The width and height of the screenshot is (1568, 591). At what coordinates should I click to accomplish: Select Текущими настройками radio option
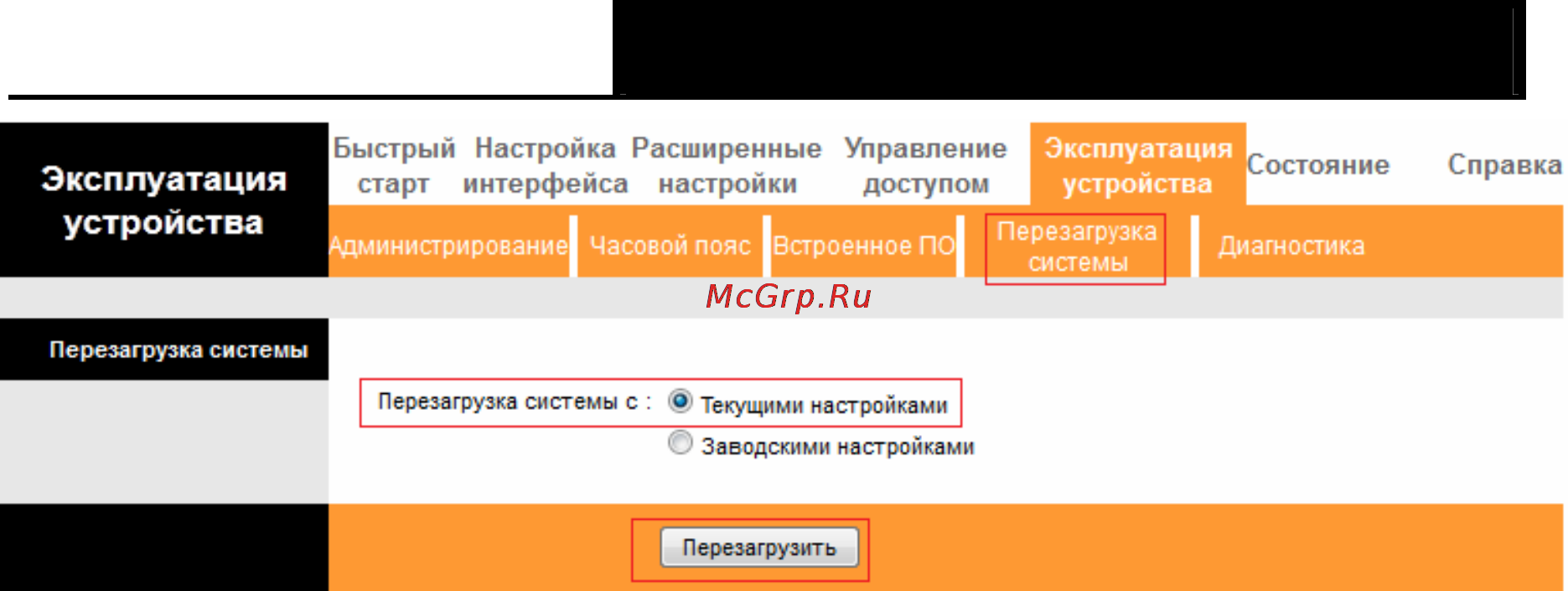click(681, 402)
